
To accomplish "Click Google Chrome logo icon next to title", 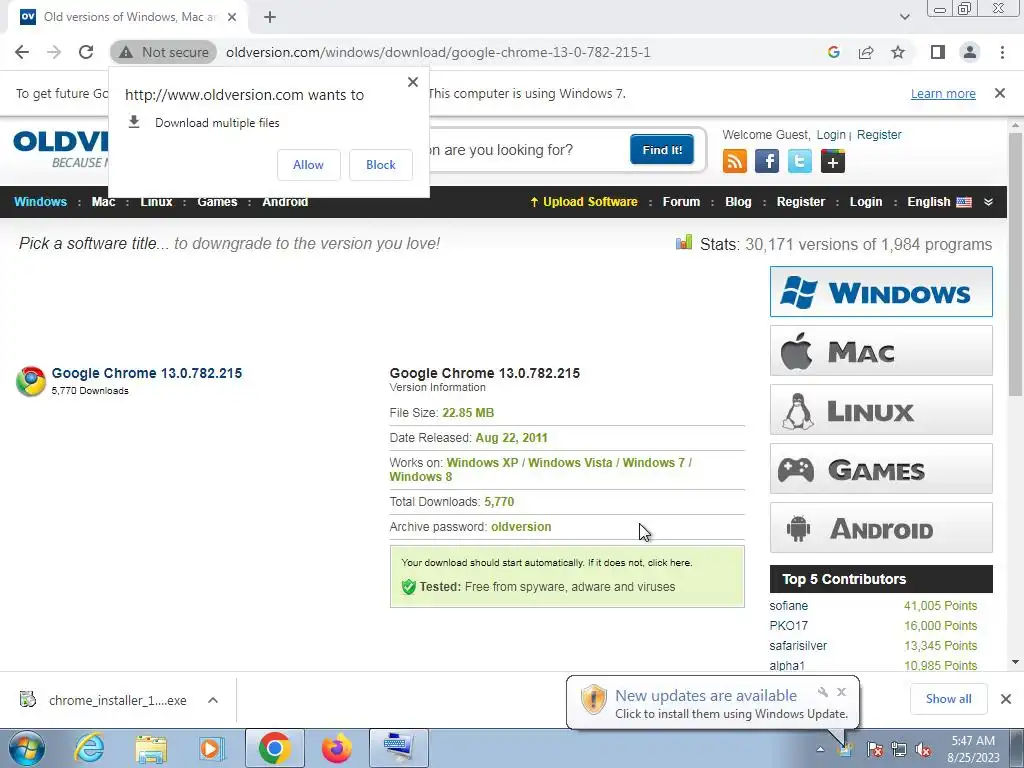I will click(31, 381).
